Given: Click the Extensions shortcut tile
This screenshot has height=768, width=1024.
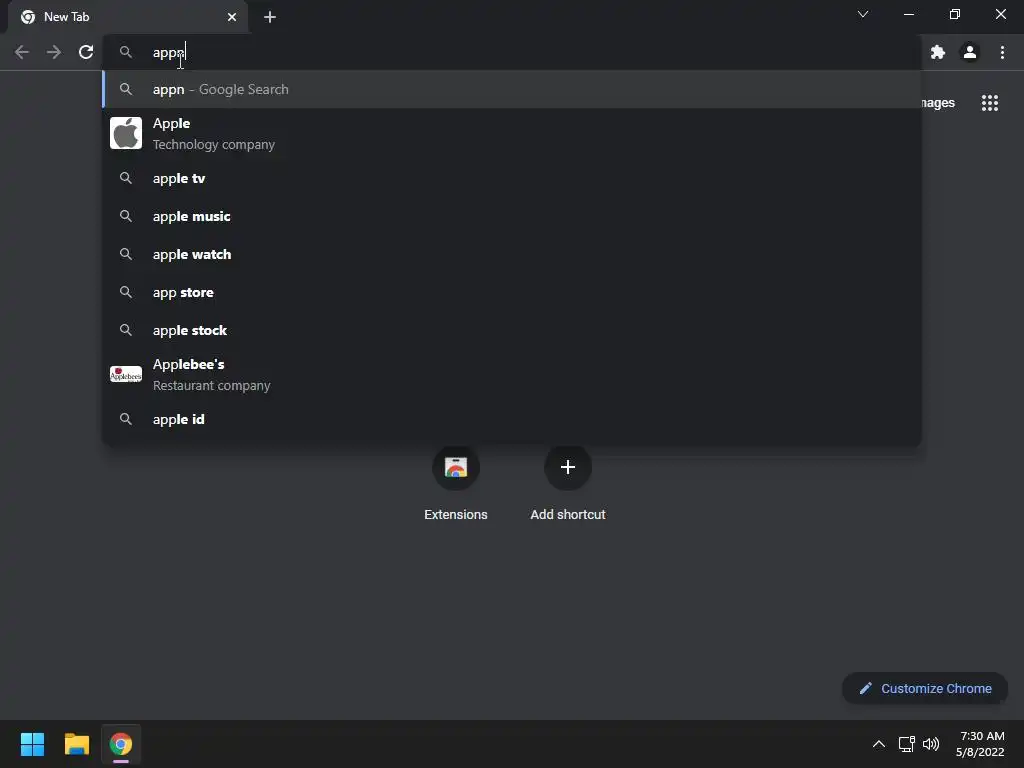Looking at the screenshot, I should [456, 484].
